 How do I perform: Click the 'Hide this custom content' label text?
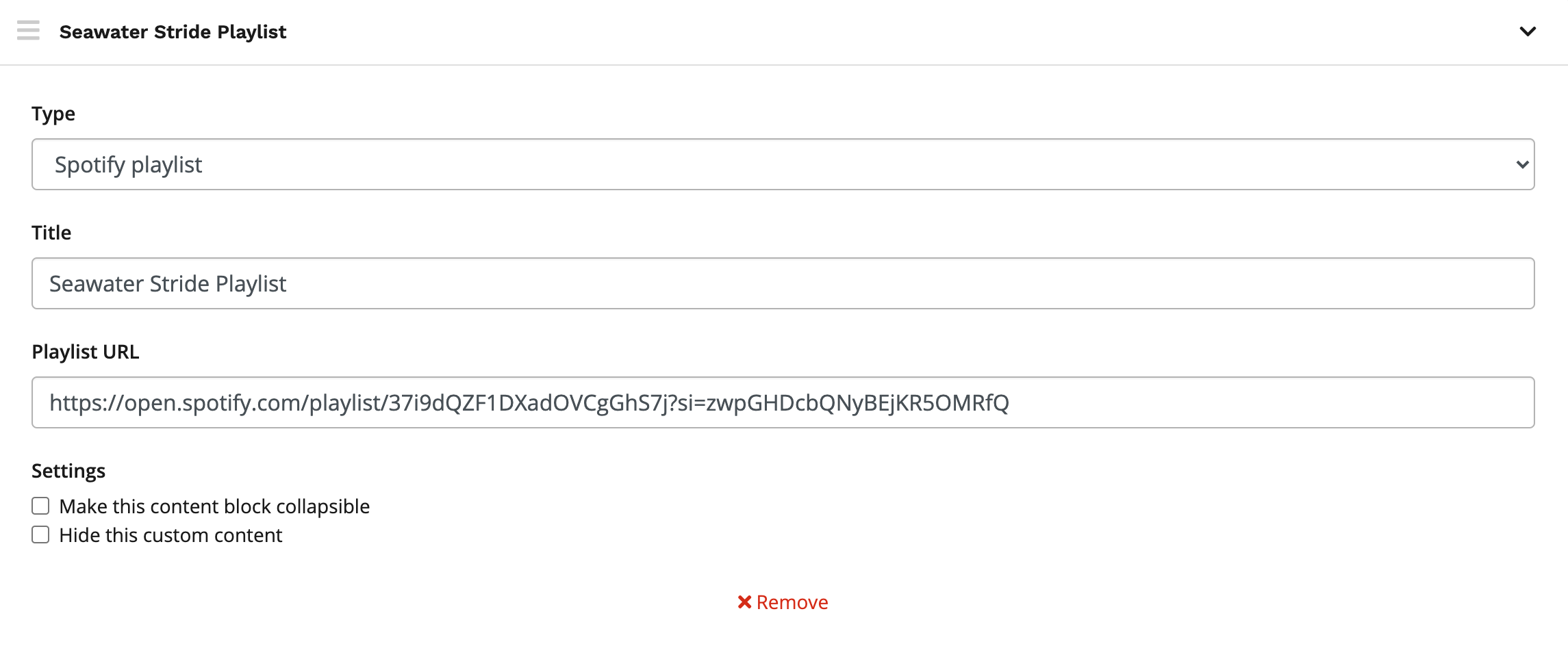170,535
